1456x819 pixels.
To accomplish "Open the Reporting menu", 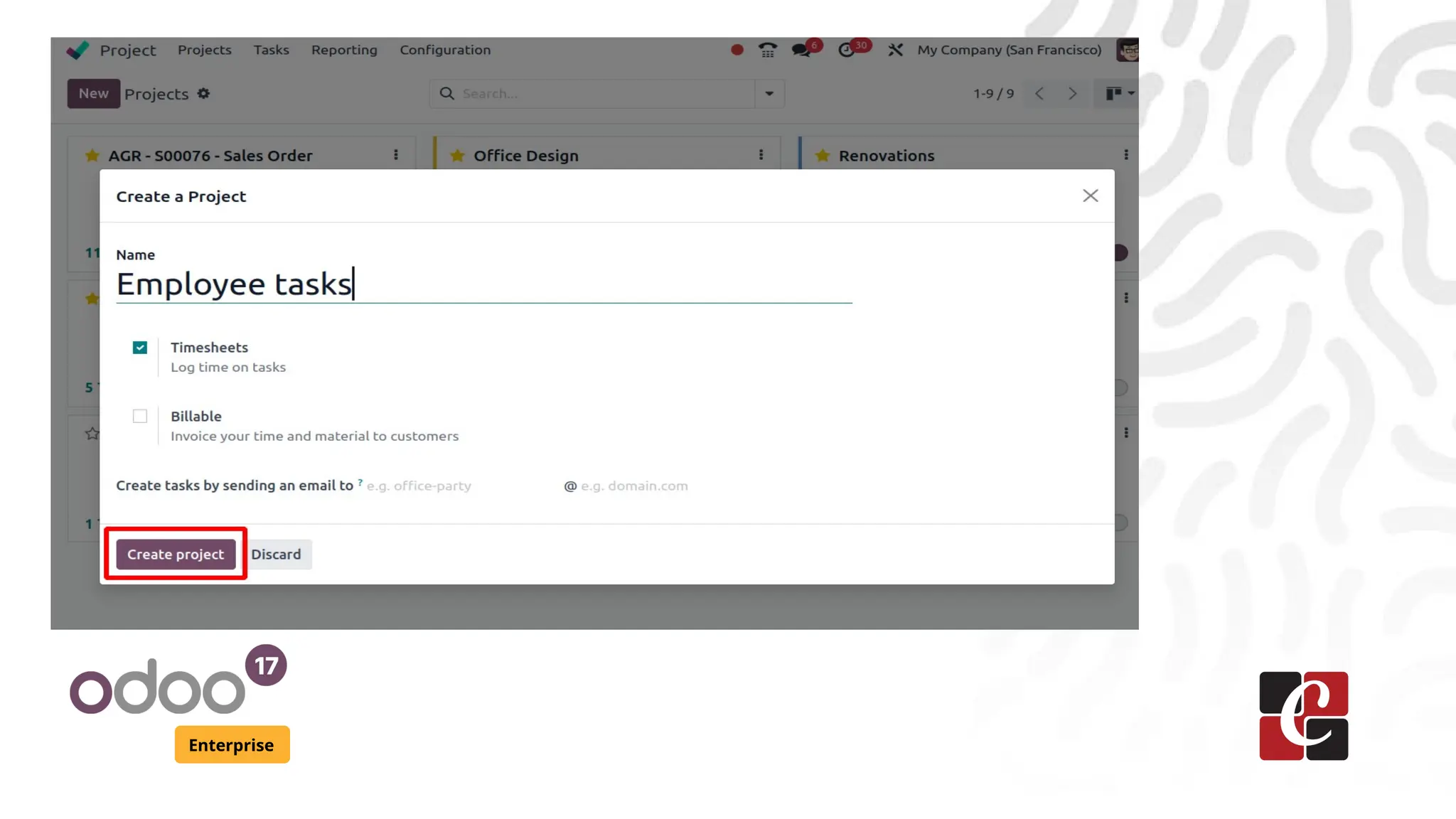I will pos(344,50).
